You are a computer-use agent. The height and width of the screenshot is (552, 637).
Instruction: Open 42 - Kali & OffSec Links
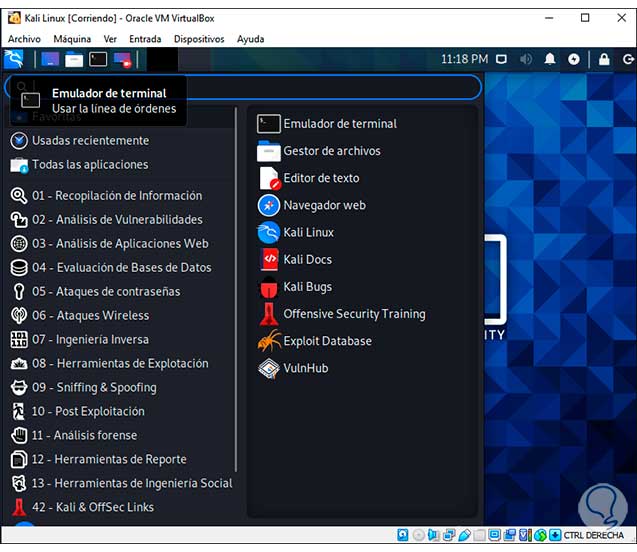coord(82,507)
